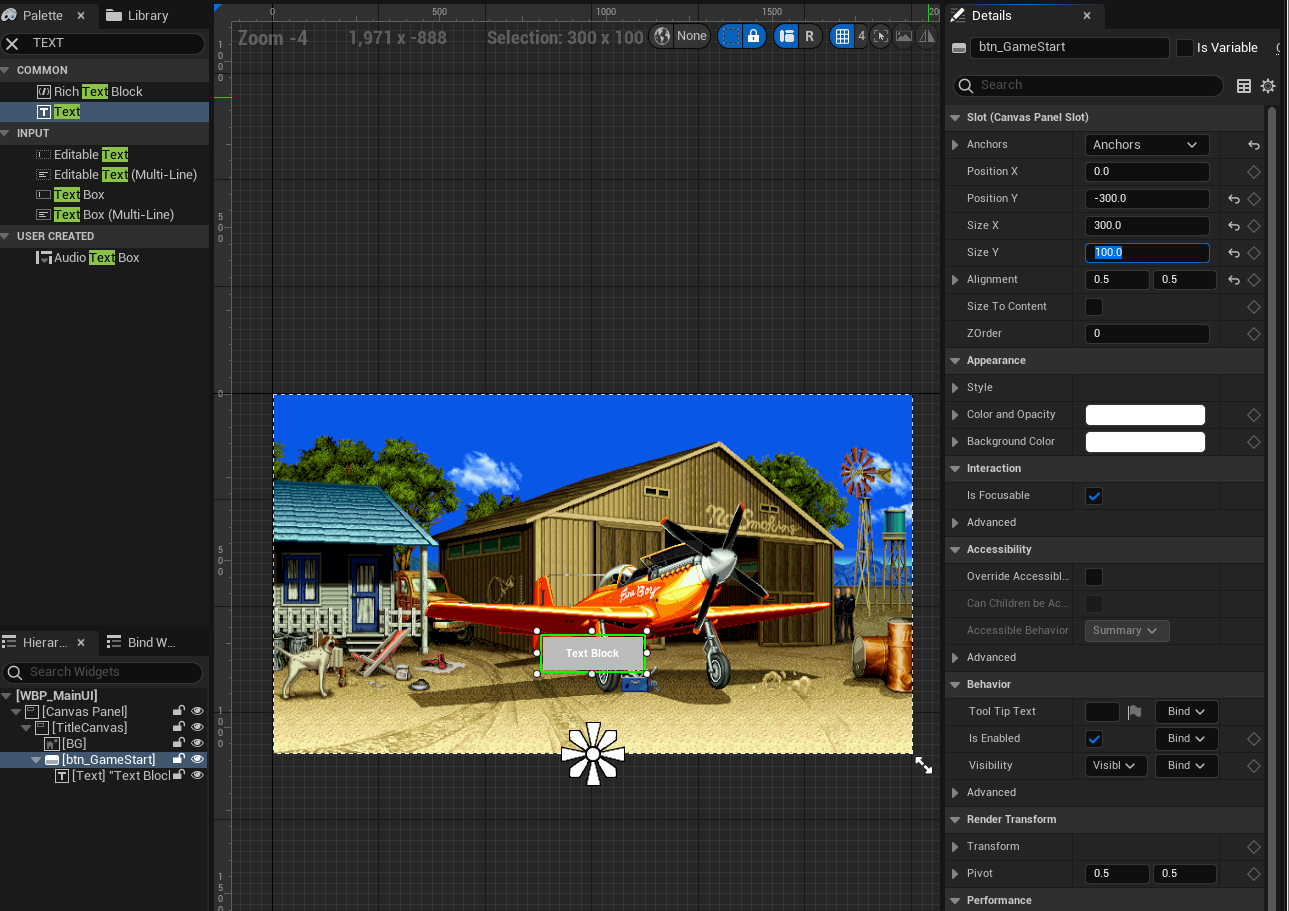Collapse the TitleCanvas tree node
Image resolution: width=1289 pixels, height=911 pixels.
click(x=26, y=728)
